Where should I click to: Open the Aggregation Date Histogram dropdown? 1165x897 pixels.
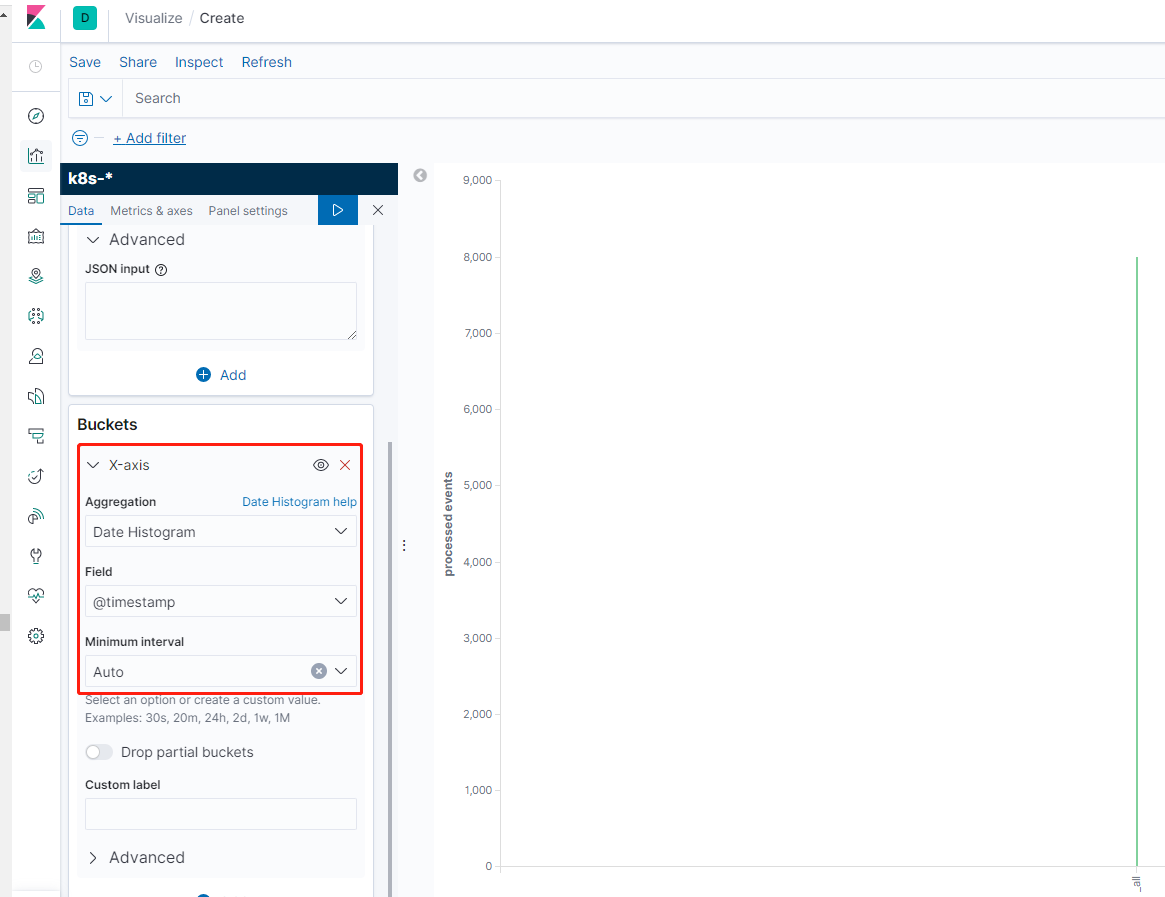pyautogui.click(x=220, y=532)
